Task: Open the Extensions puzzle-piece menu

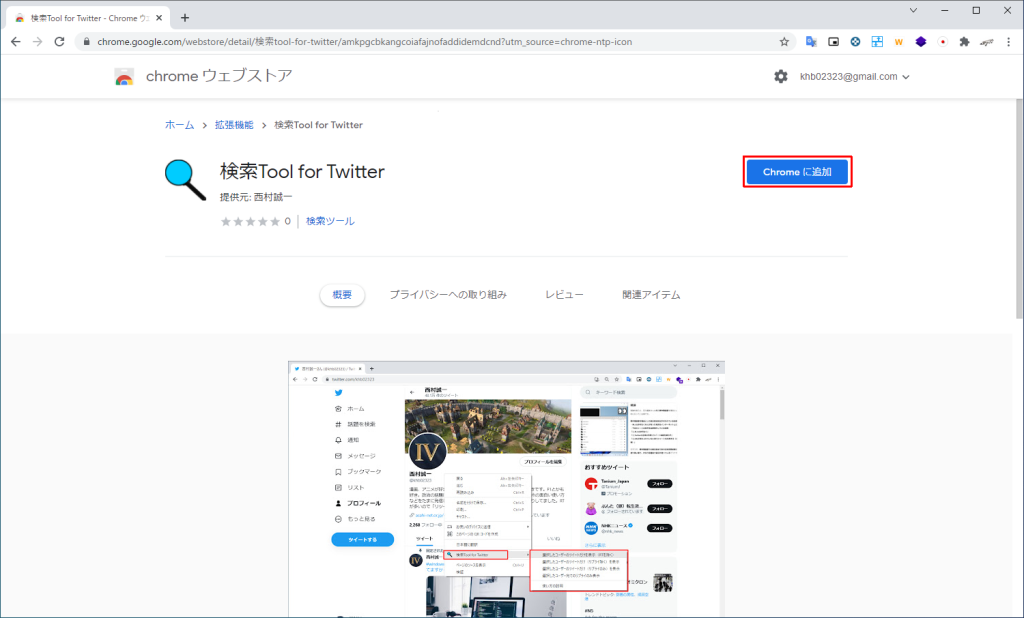Action: 964,42
